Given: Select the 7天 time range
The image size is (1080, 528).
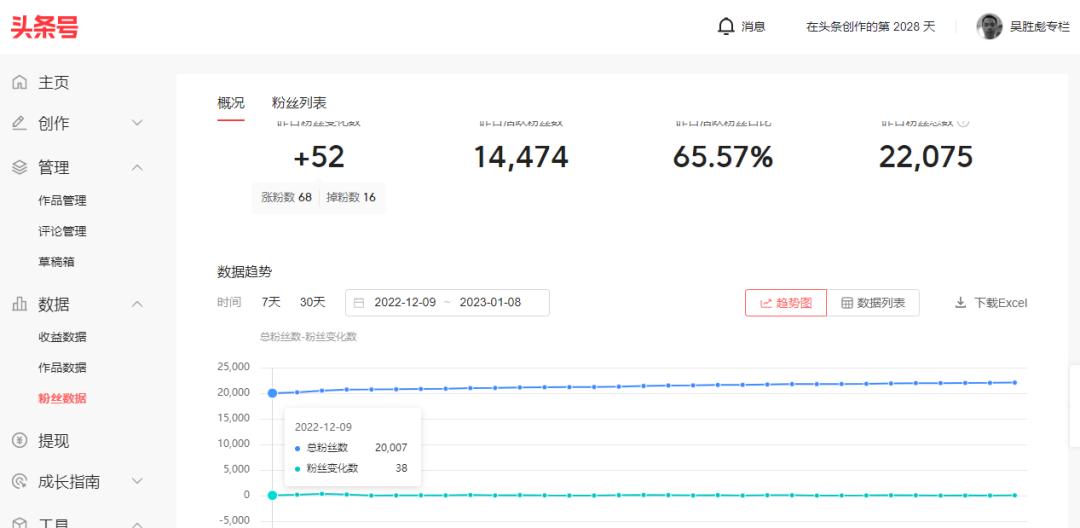Looking at the screenshot, I should point(271,302).
